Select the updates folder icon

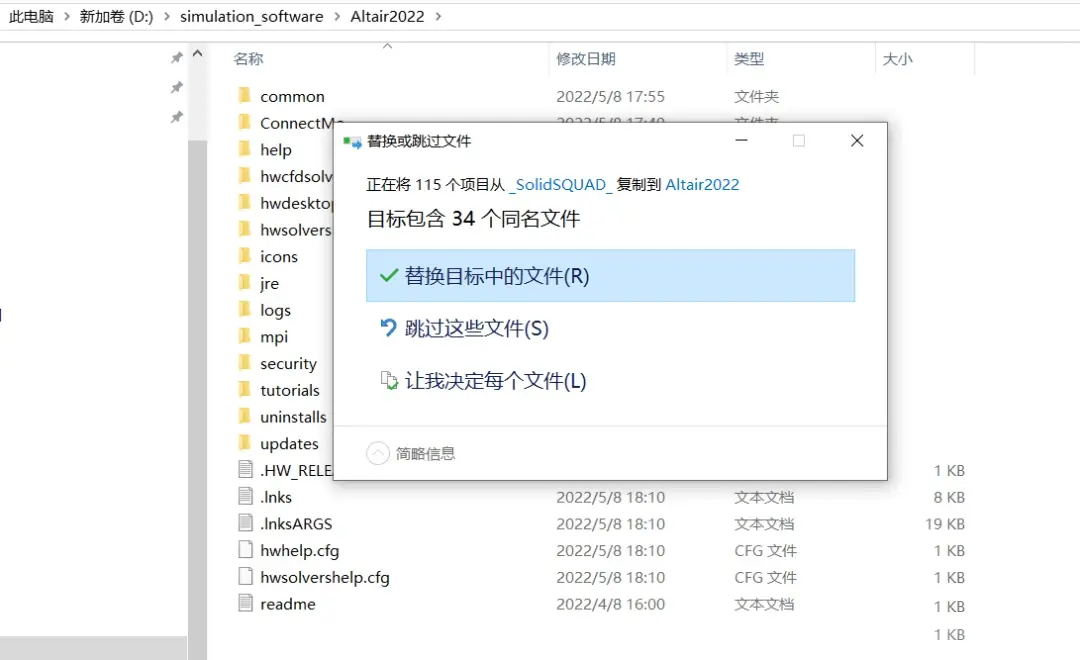click(x=245, y=443)
